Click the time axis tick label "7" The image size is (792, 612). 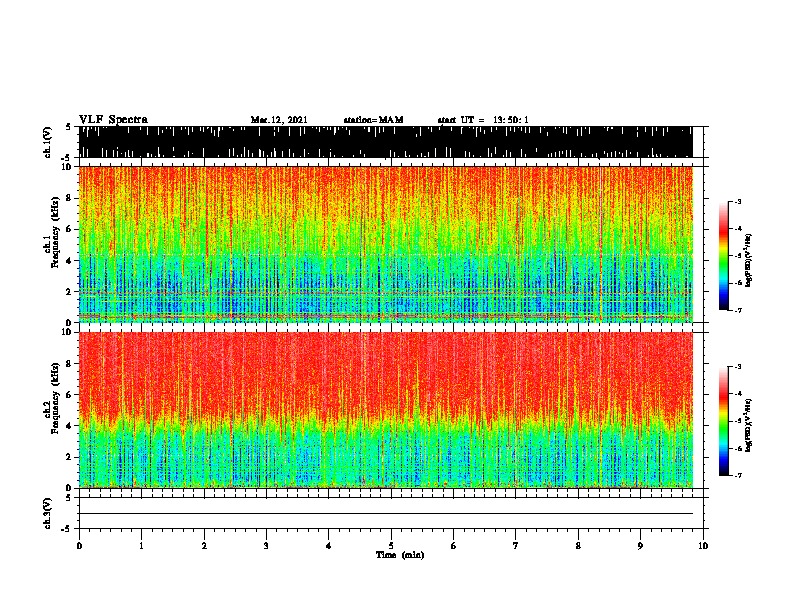click(x=516, y=546)
